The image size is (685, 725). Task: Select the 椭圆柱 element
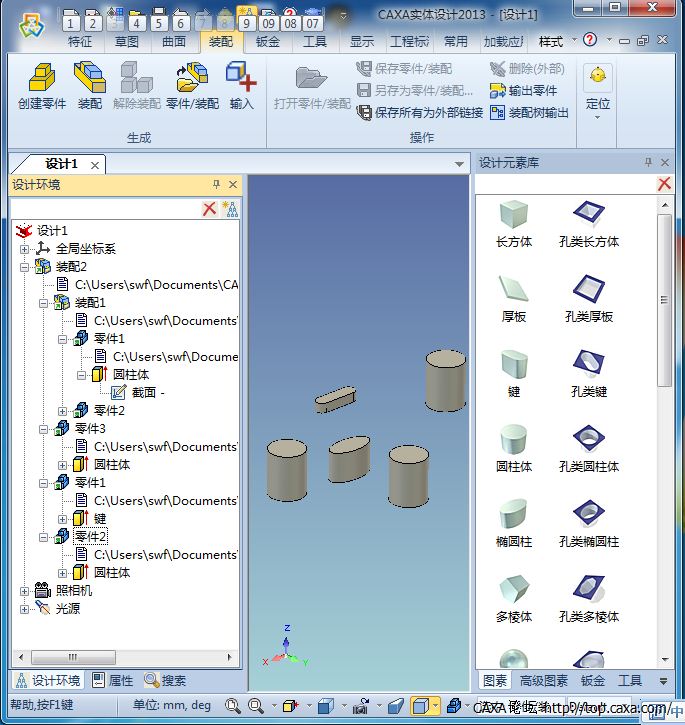[514, 524]
